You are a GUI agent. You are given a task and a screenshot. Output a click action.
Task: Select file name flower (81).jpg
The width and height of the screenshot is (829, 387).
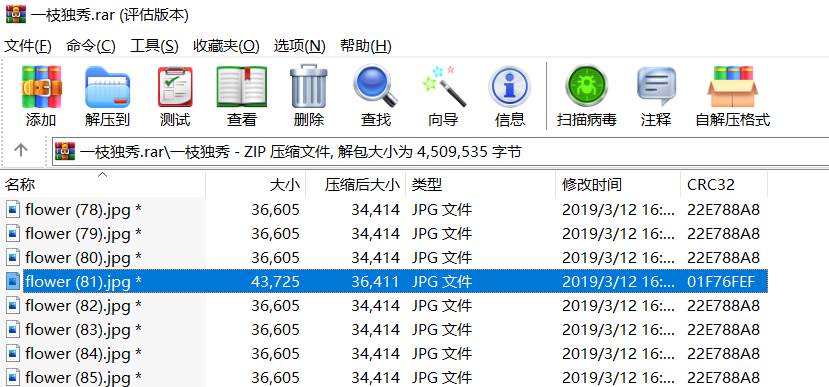coord(83,282)
